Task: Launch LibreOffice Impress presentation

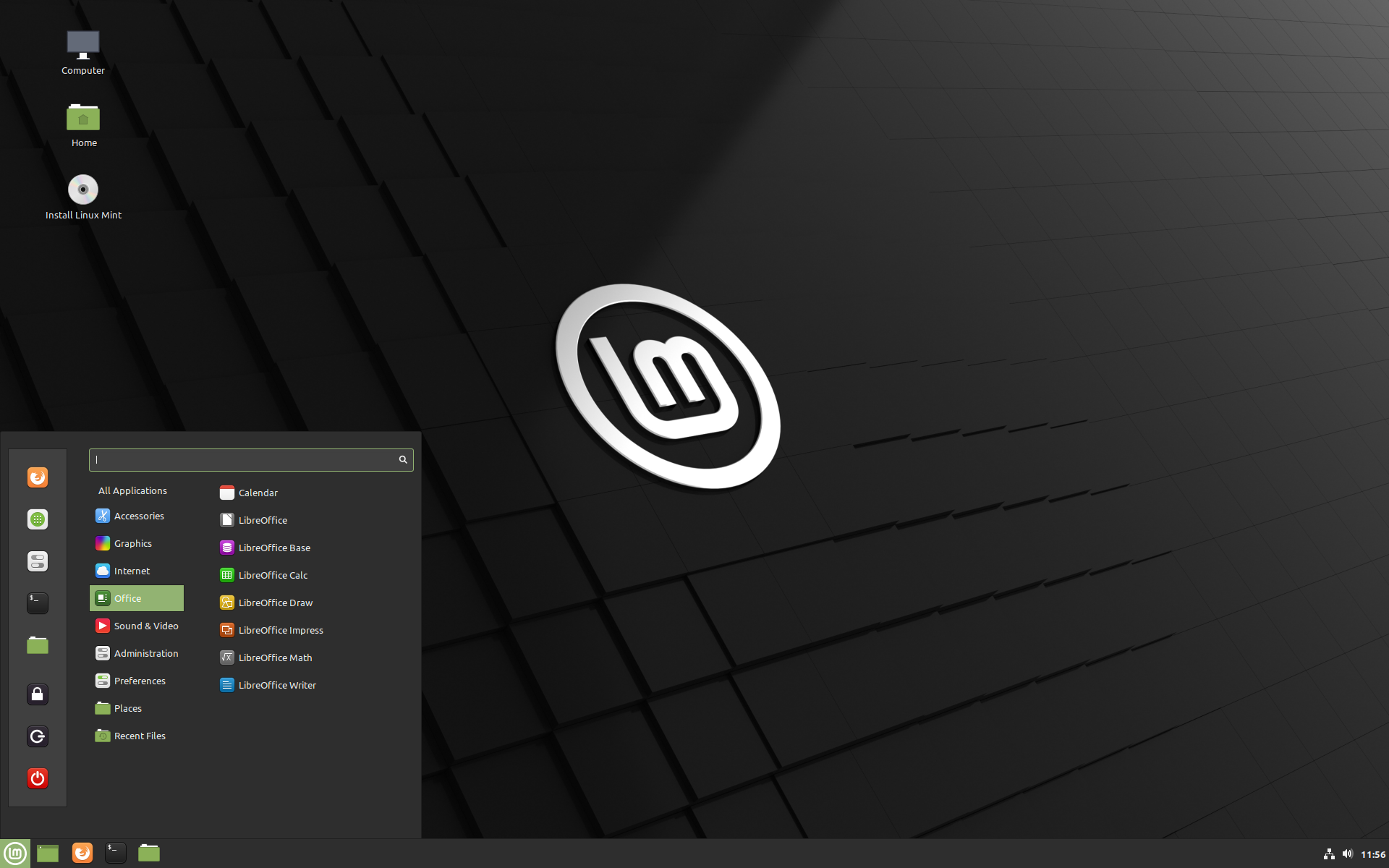Action: [x=281, y=629]
